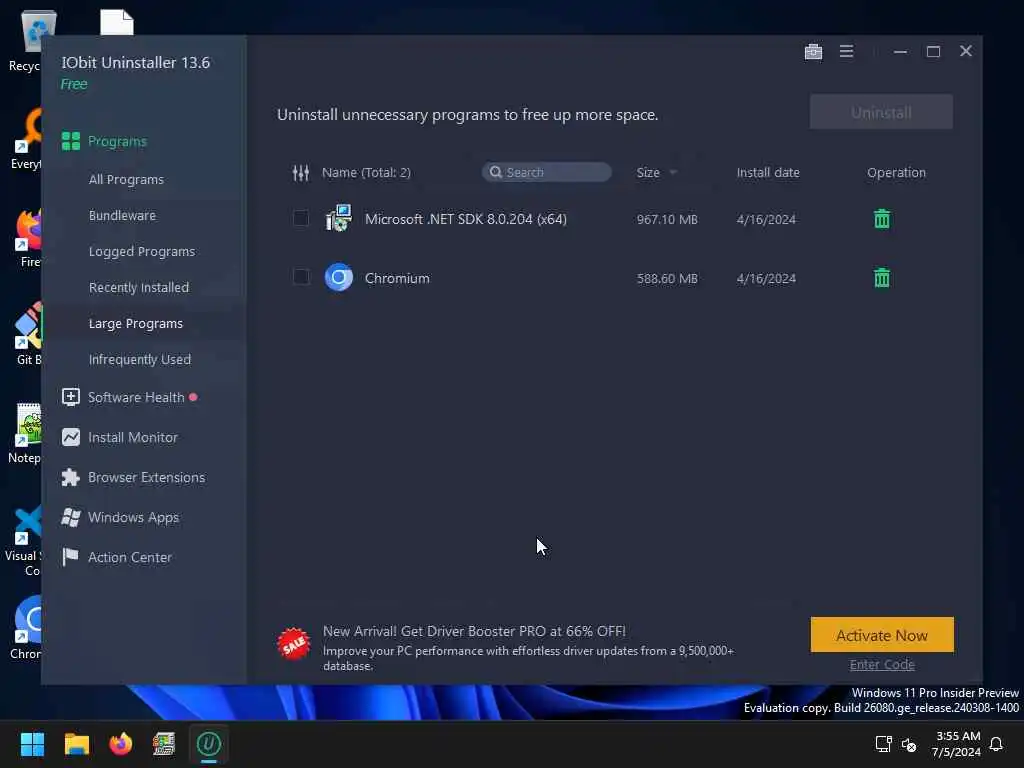1024x768 pixels.
Task: Select Logged Programs in sidebar
Action: tap(142, 251)
